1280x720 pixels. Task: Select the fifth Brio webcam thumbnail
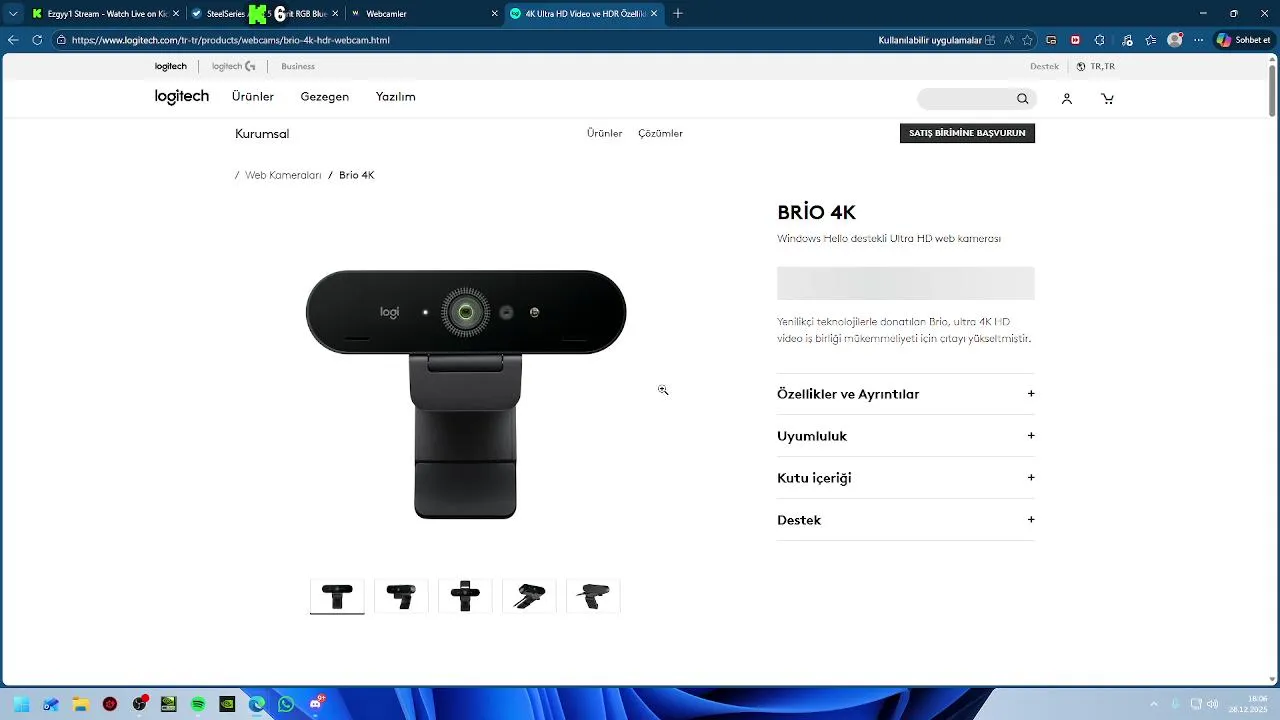click(x=593, y=596)
